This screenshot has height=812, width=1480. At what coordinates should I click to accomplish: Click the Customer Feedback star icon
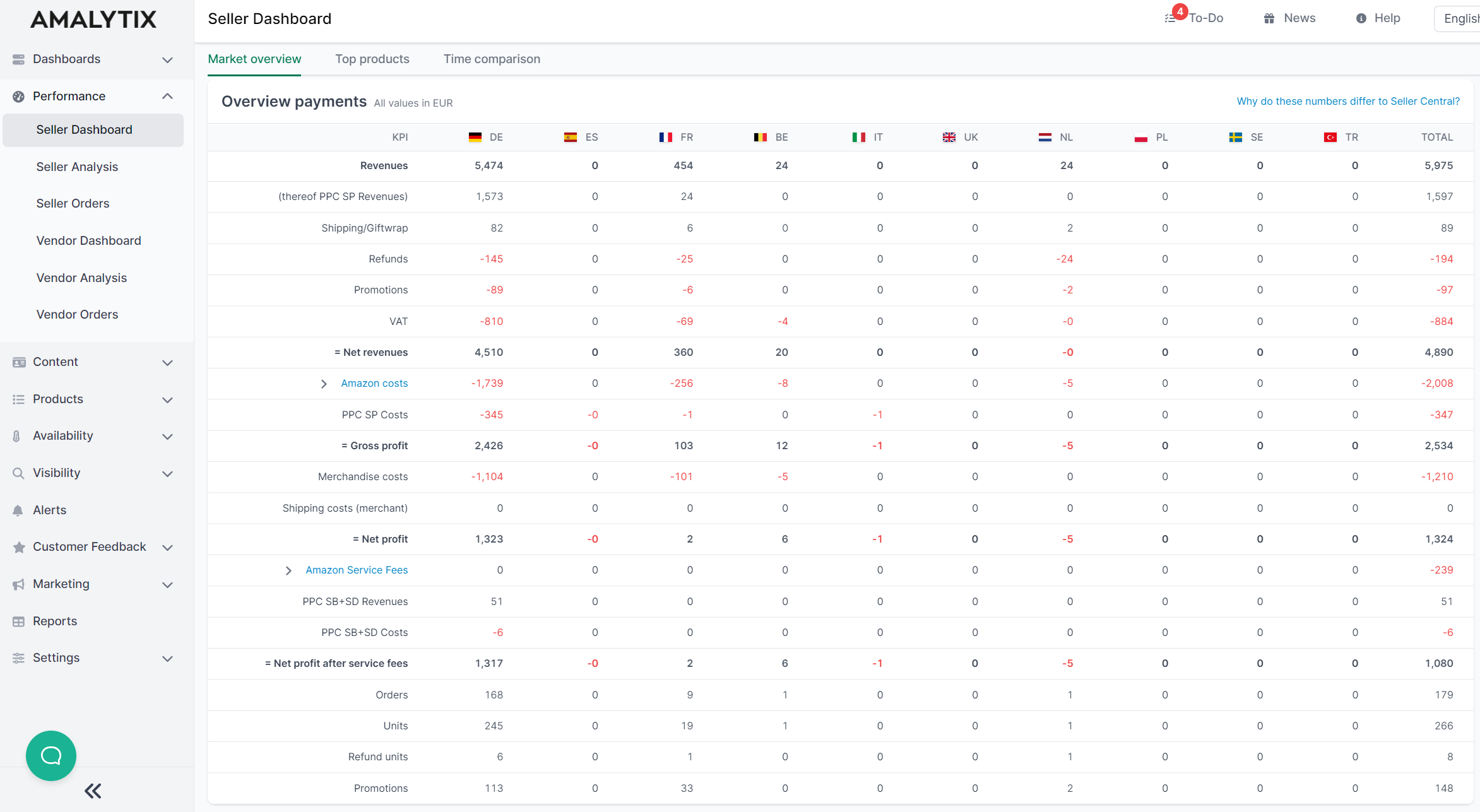click(x=19, y=547)
